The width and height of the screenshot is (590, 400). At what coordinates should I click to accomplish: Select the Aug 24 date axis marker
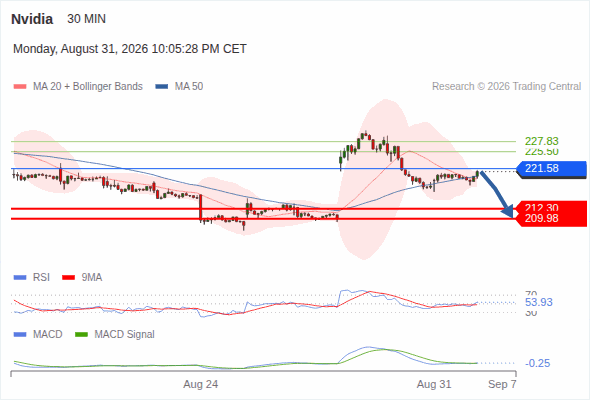tap(200, 384)
